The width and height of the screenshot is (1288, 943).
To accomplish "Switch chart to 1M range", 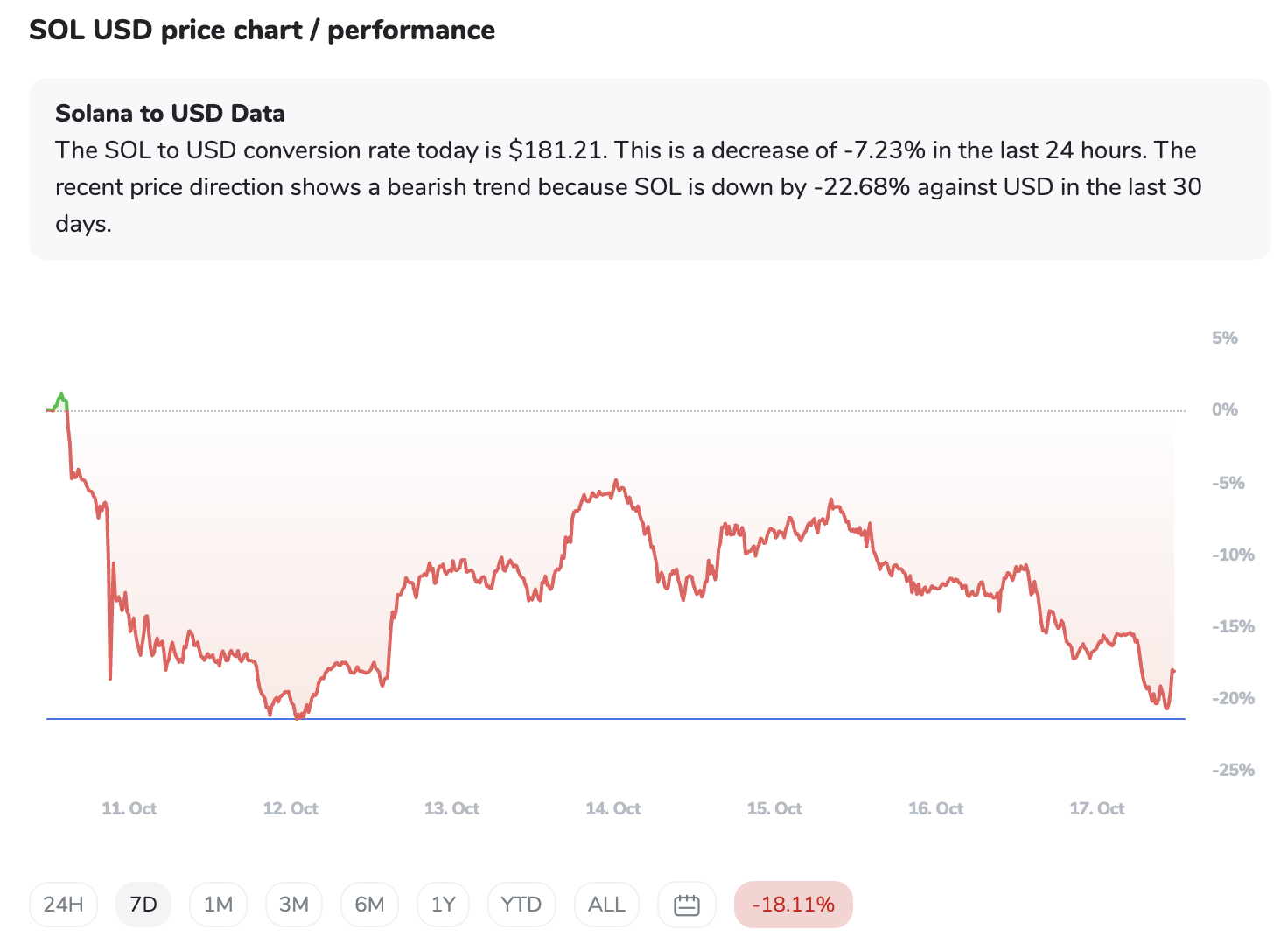I will coord(218,905).
